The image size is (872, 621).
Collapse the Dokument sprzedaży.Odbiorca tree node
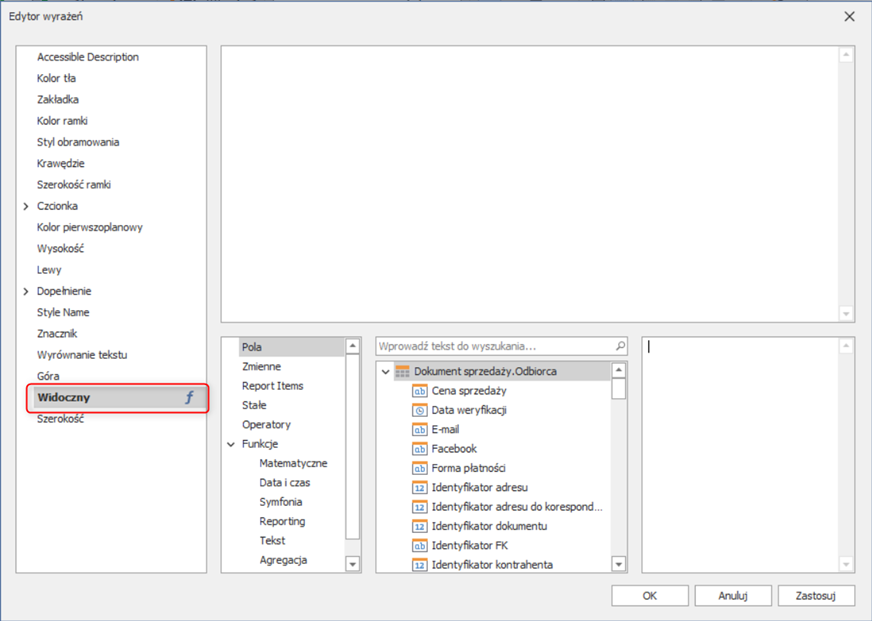click(x=385, y=372)
